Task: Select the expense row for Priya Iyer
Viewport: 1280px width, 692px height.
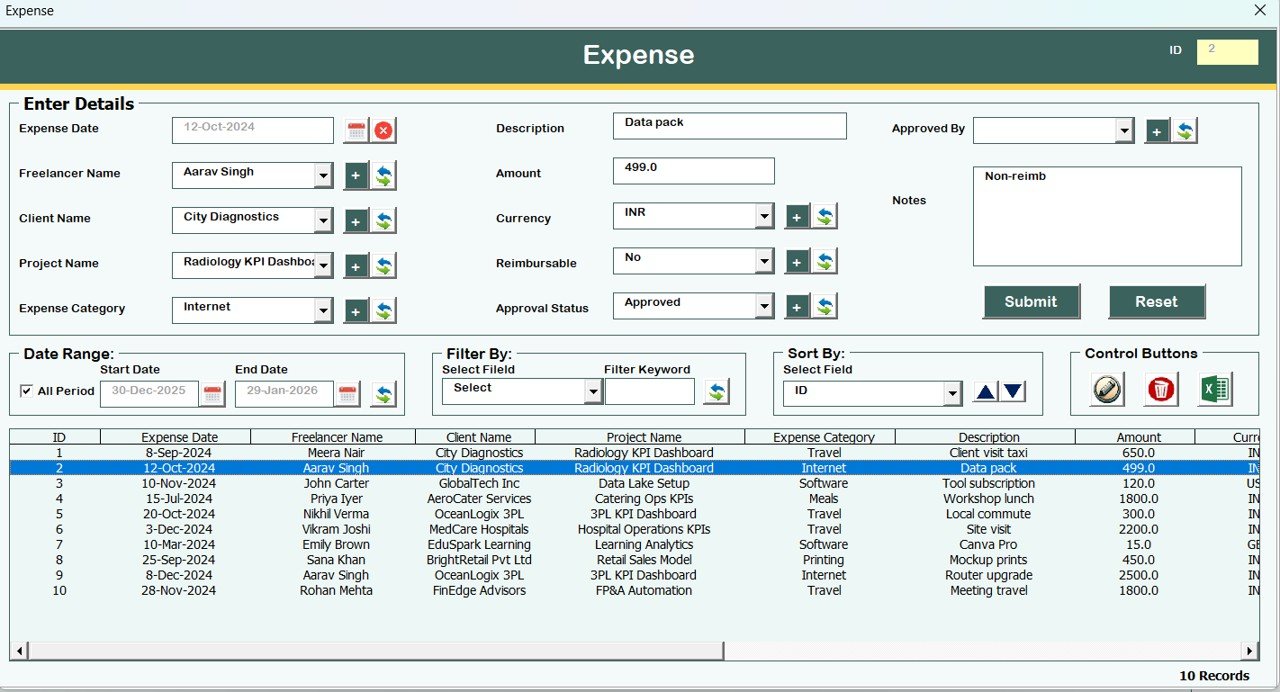Action: (337, 498)
